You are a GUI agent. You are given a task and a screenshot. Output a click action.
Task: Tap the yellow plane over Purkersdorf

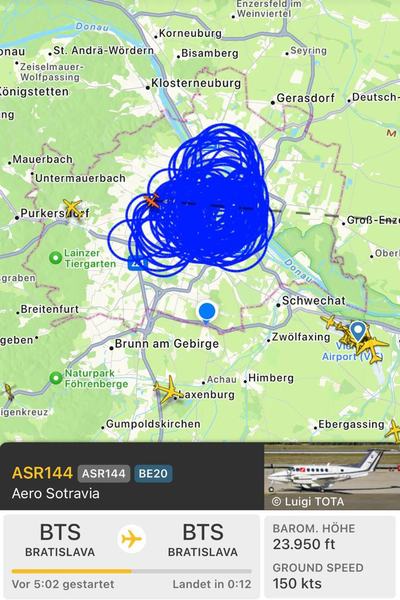pyautogui.click(x=72, y=208)
